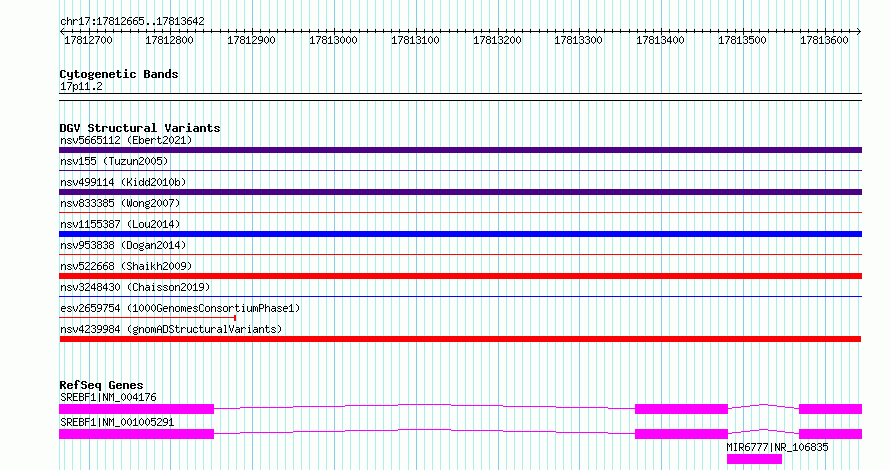890x470 pixels.
Task: Open variant label esv2659754 (1000GenomesConsortiumPhase1)
Action: pyautogui.click(x=180, y=308)
